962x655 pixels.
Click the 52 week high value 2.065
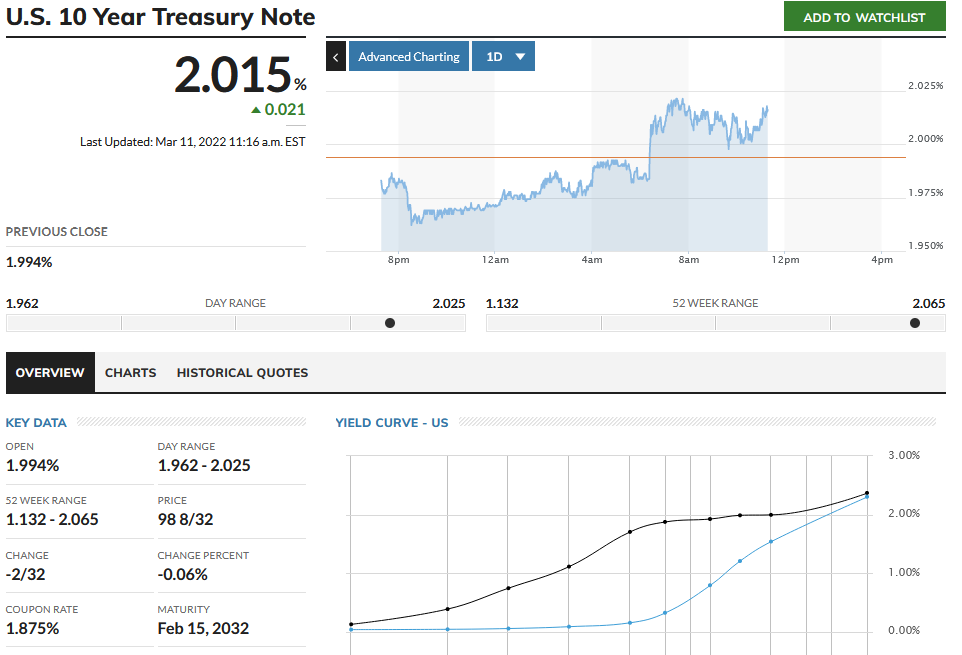(929, 304)
